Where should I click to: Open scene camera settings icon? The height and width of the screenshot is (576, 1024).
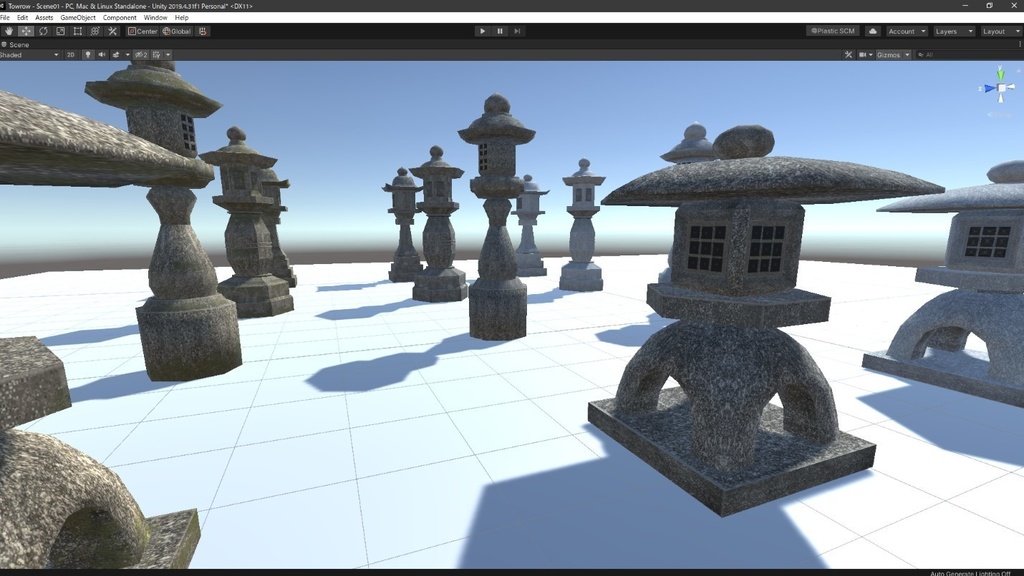[863, 55]
